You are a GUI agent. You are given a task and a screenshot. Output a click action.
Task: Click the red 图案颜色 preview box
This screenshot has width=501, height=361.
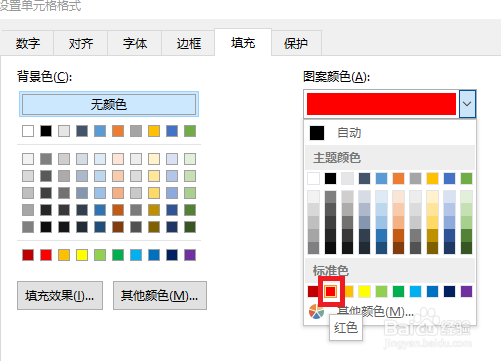coord(381,104)
